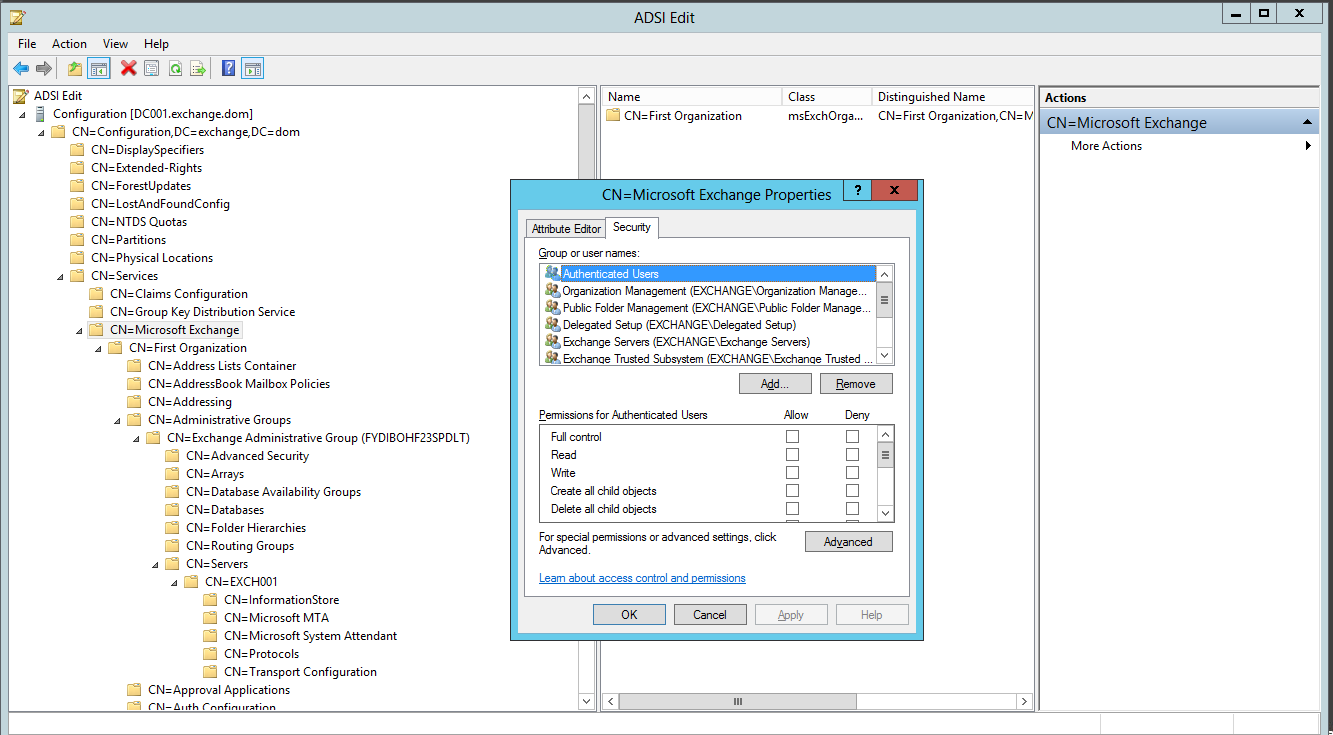
Task: Collapse the Configuration [DC001.exchange.dom] node
Action: click(22, 115)
